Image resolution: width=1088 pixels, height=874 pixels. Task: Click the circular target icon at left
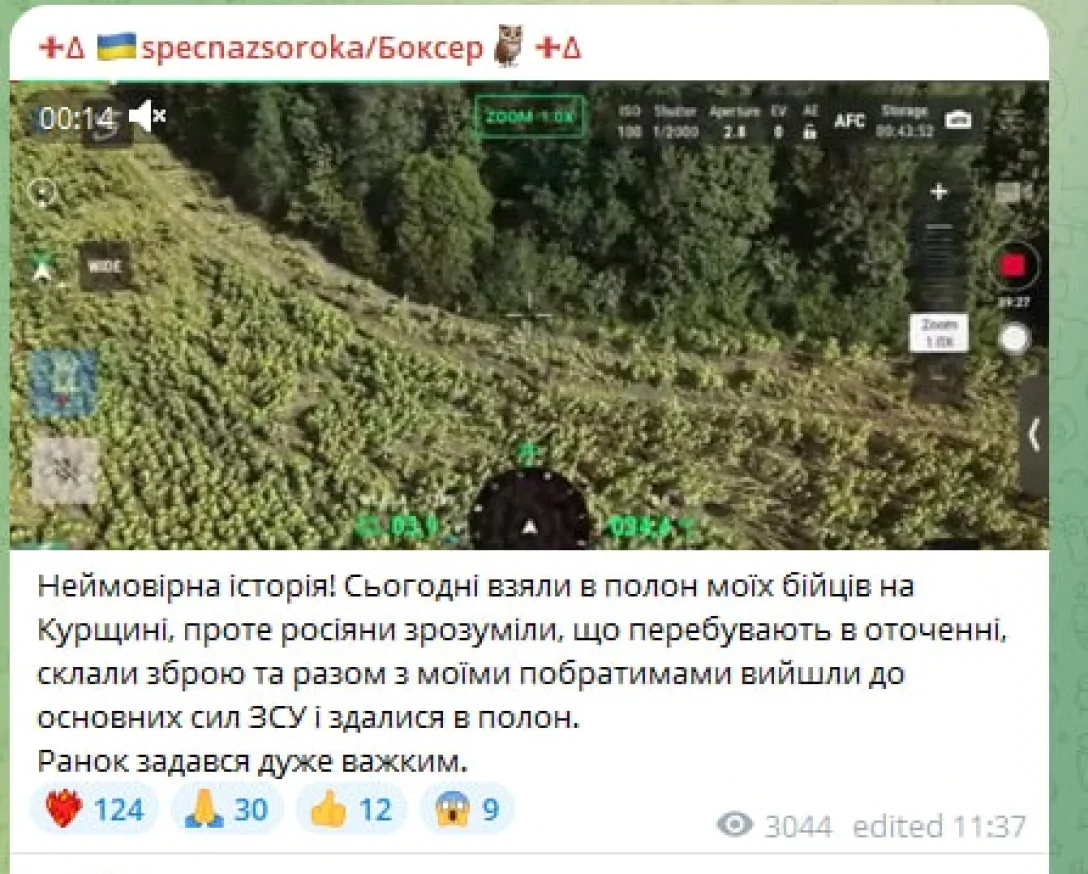pyautogui.click(x=44, y=192)
